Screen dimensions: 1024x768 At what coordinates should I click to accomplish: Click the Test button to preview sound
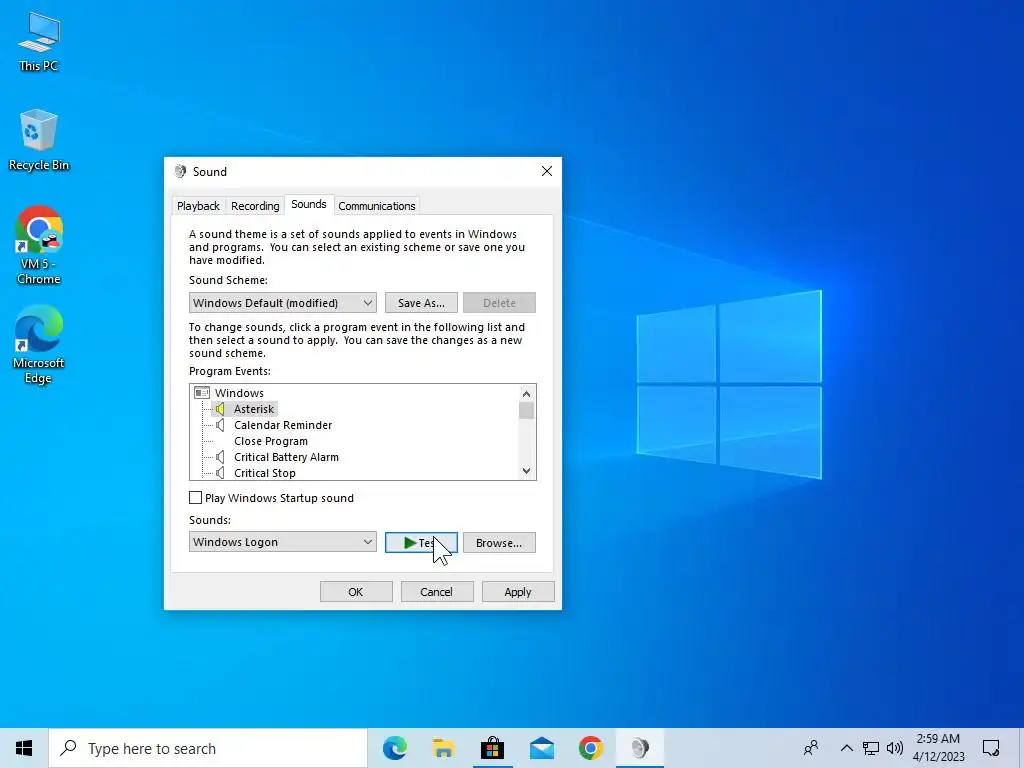pyautogui.click(x=421, y=542)
